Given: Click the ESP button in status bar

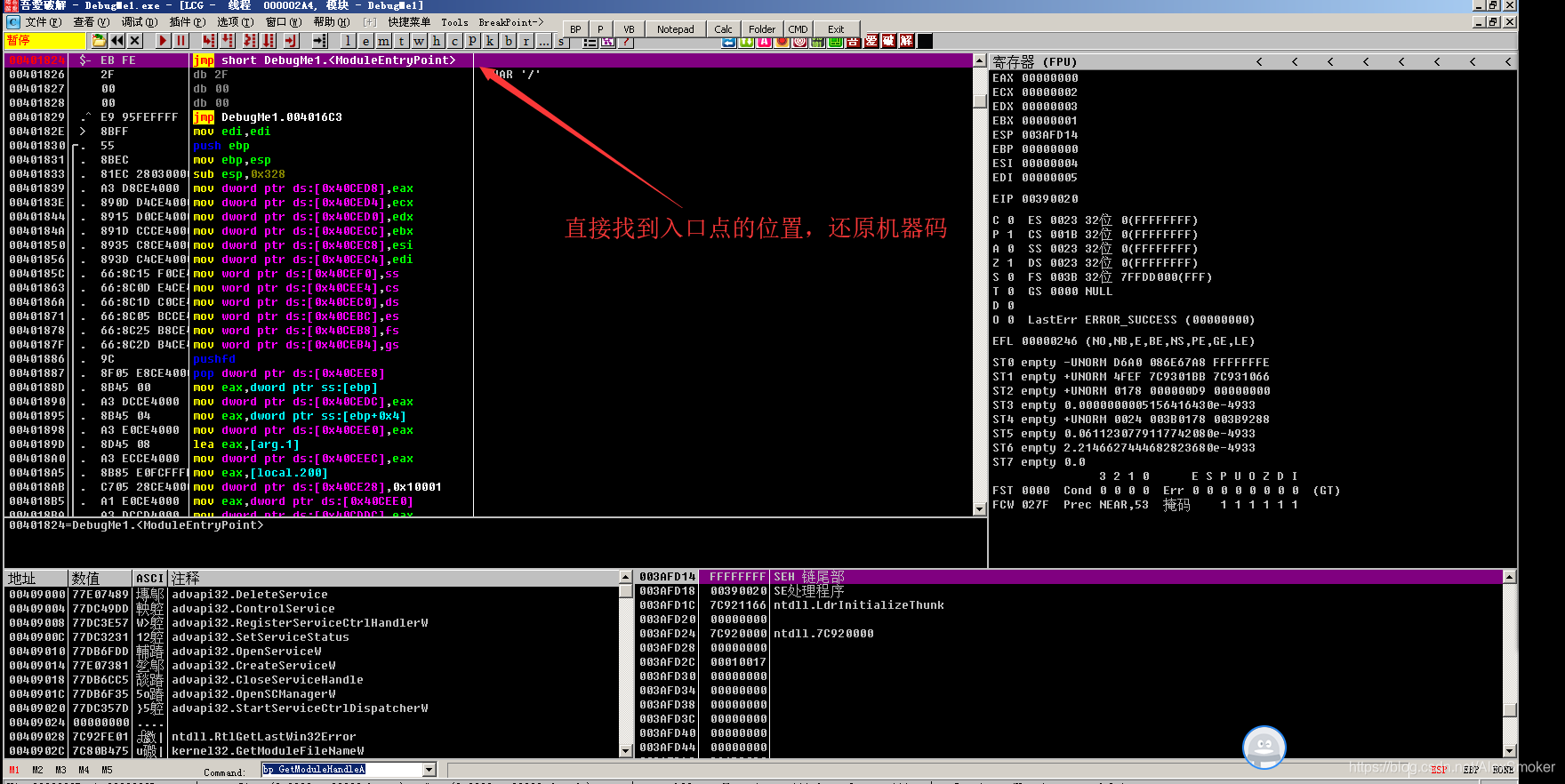Looking at the screenshot, I should click(x=1439, y=770).
